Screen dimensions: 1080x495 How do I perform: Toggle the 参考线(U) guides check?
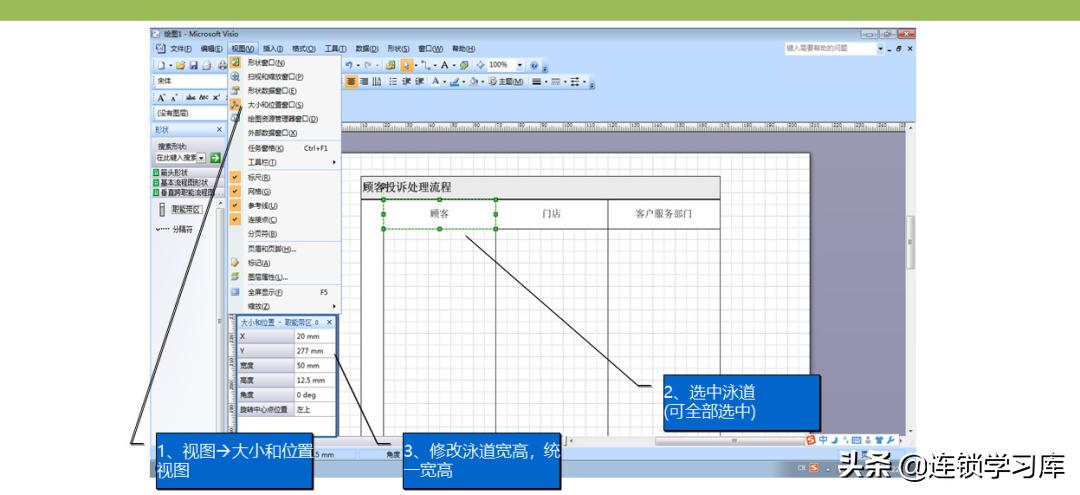tap(235, 205)
